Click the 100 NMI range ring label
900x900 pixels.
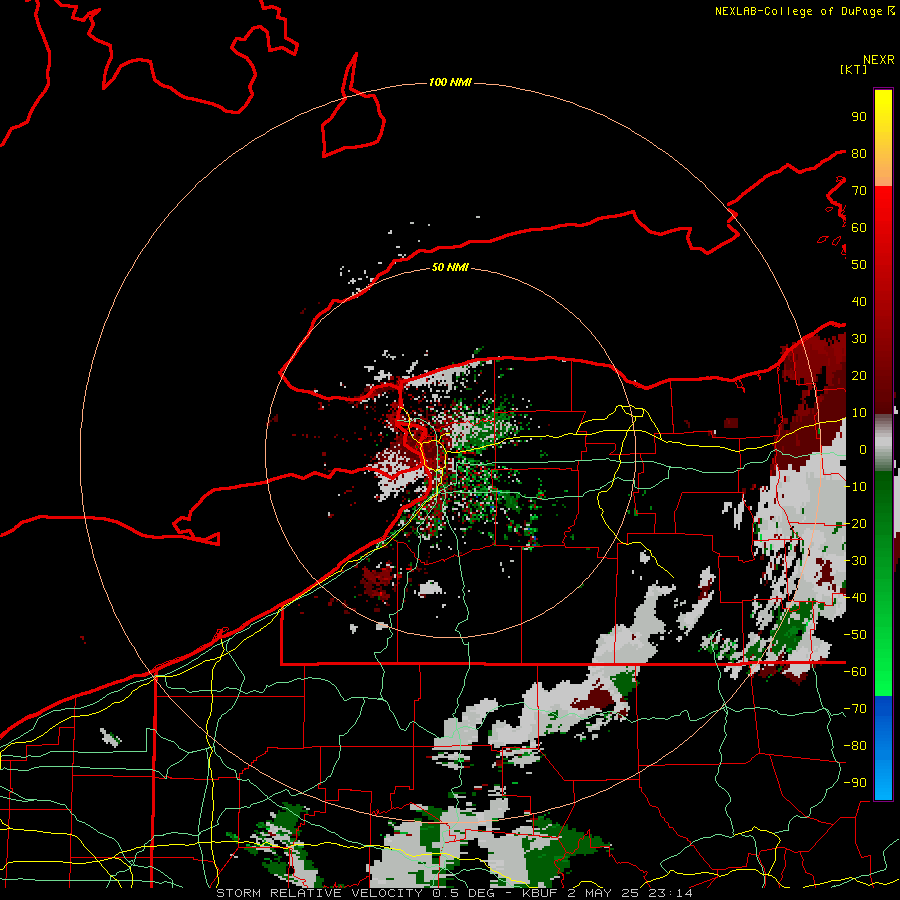(450, 82)
